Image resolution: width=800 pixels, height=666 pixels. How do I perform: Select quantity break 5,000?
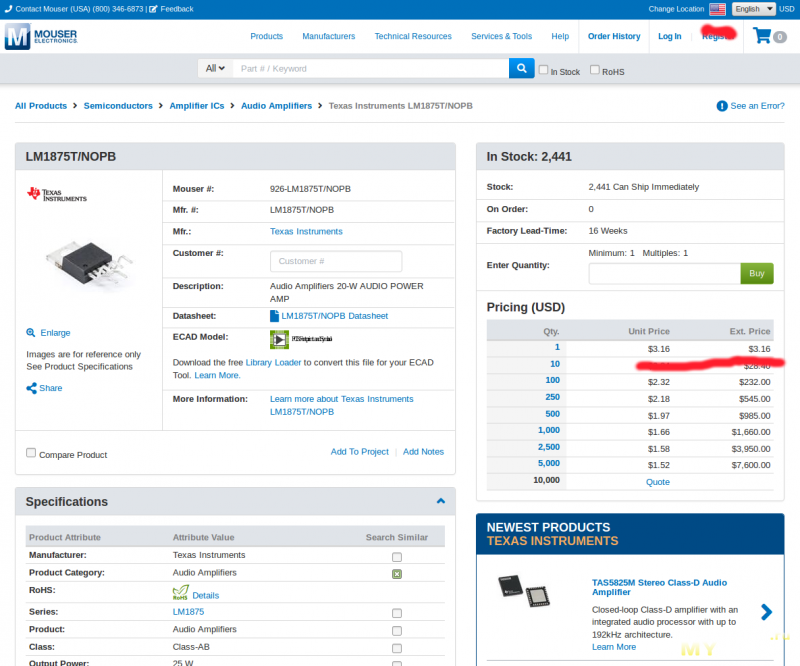click(549, 463)
